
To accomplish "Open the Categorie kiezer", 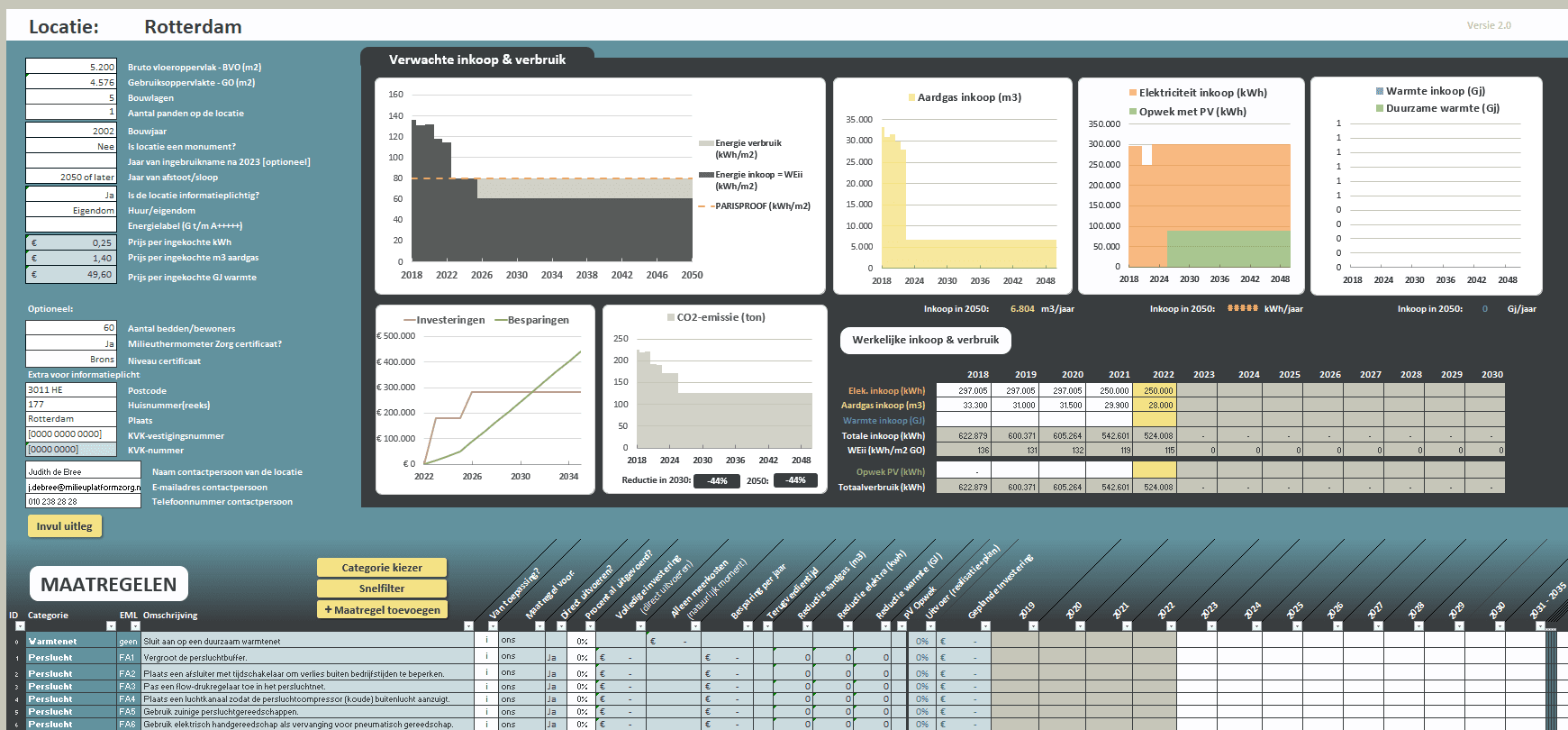I will (382, 568).
